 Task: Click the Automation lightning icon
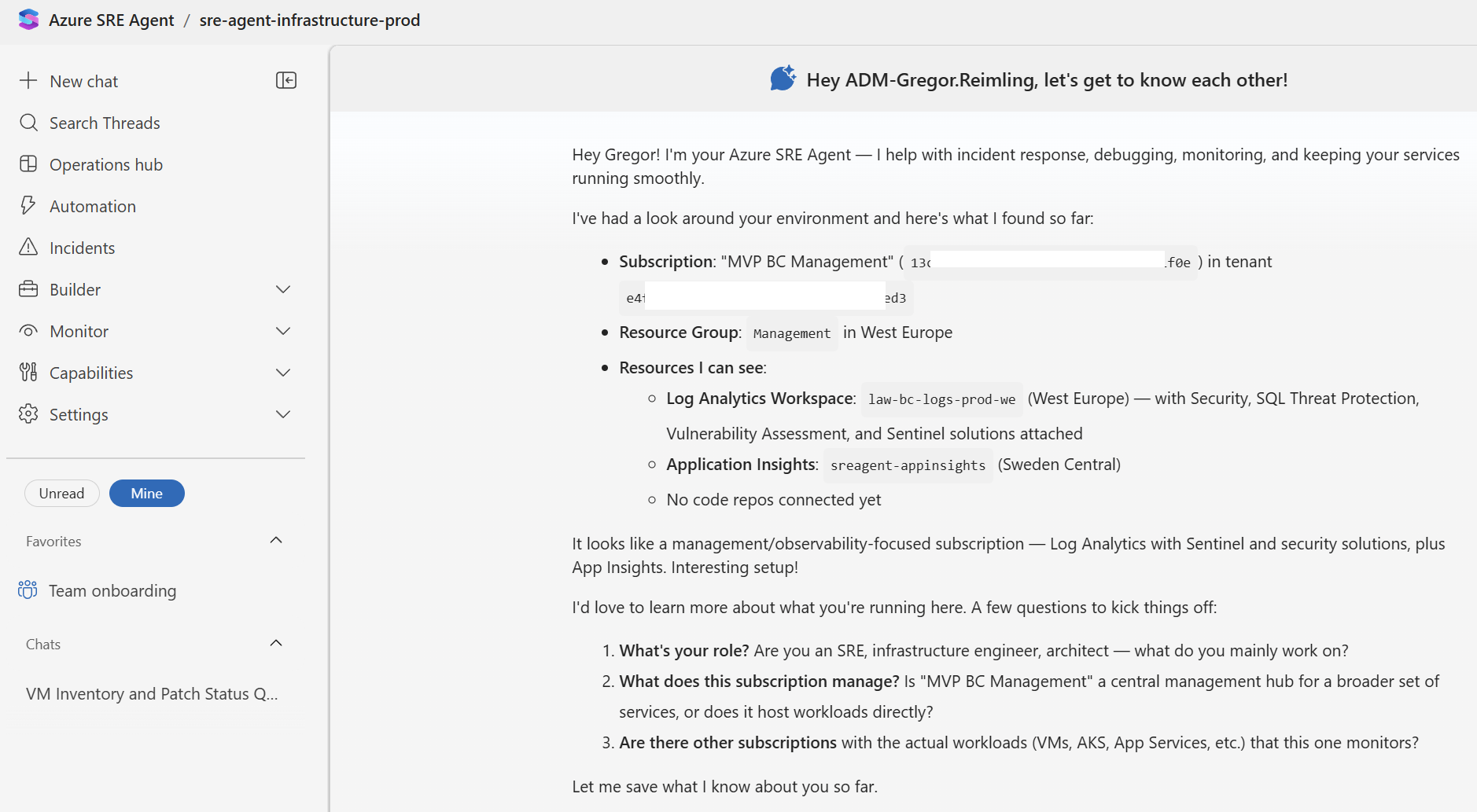pyautogui.click(x=28, y=205)
